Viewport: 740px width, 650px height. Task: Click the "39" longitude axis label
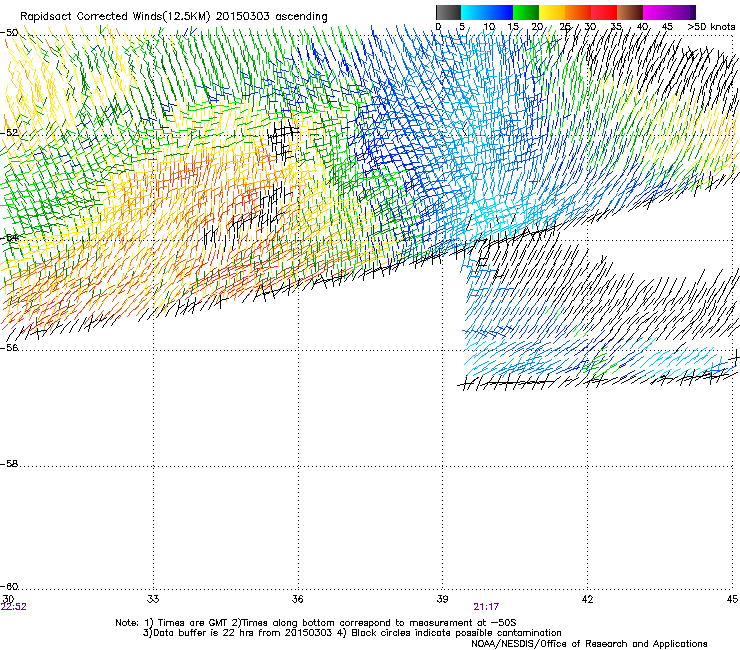442,599
